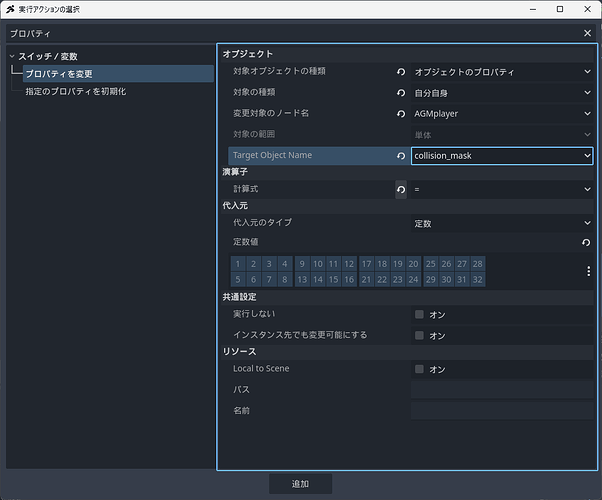Toggle collision layer bit 1
Viewport: 602px width, 500px height.
click(238, 264)
